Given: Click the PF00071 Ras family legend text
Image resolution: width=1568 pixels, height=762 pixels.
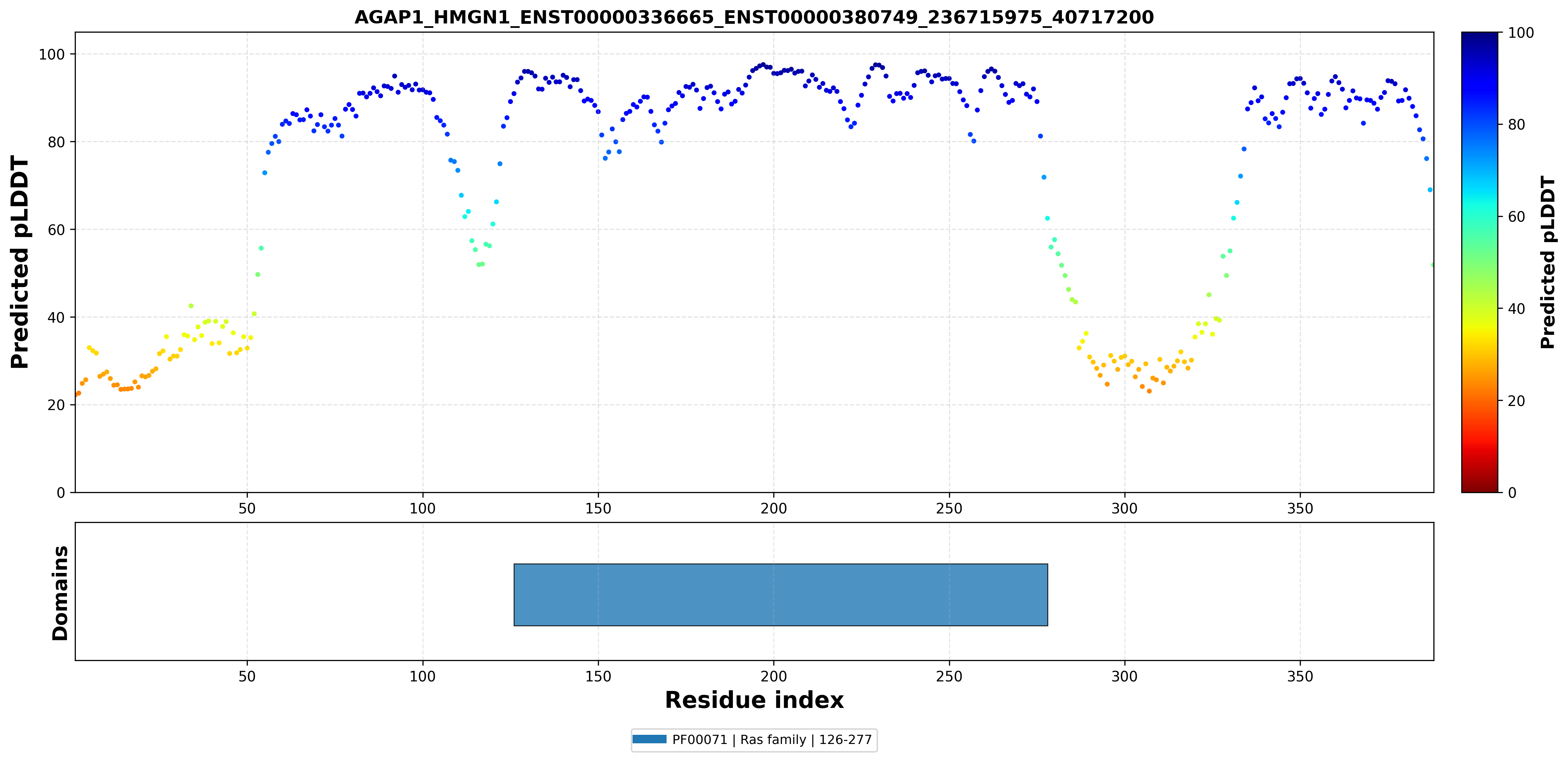Looking at the screenshot, I should click(772, 740).
